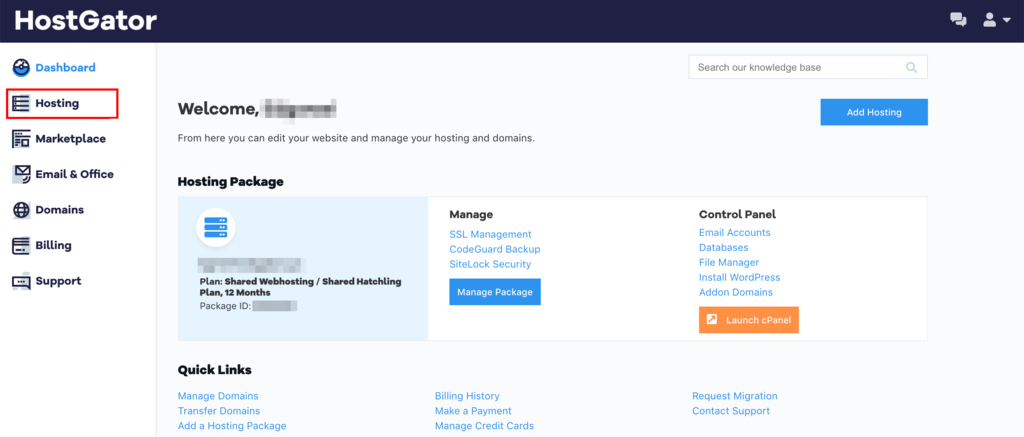Click the Hosting server icon in sidebar
Screen dimensions: 1024x437
[x=22, y=103]
